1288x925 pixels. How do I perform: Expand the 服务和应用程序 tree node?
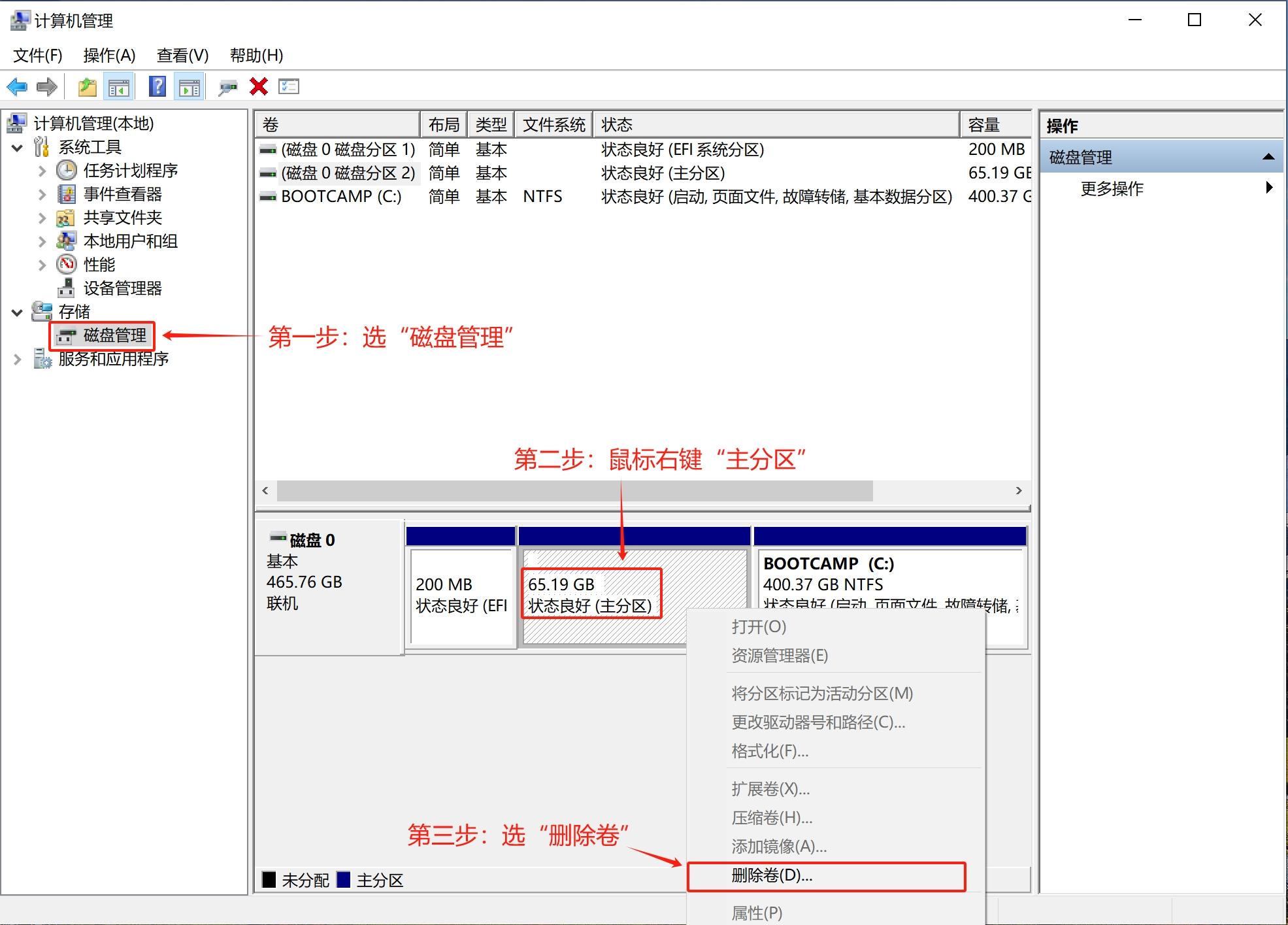click(18, 358)
